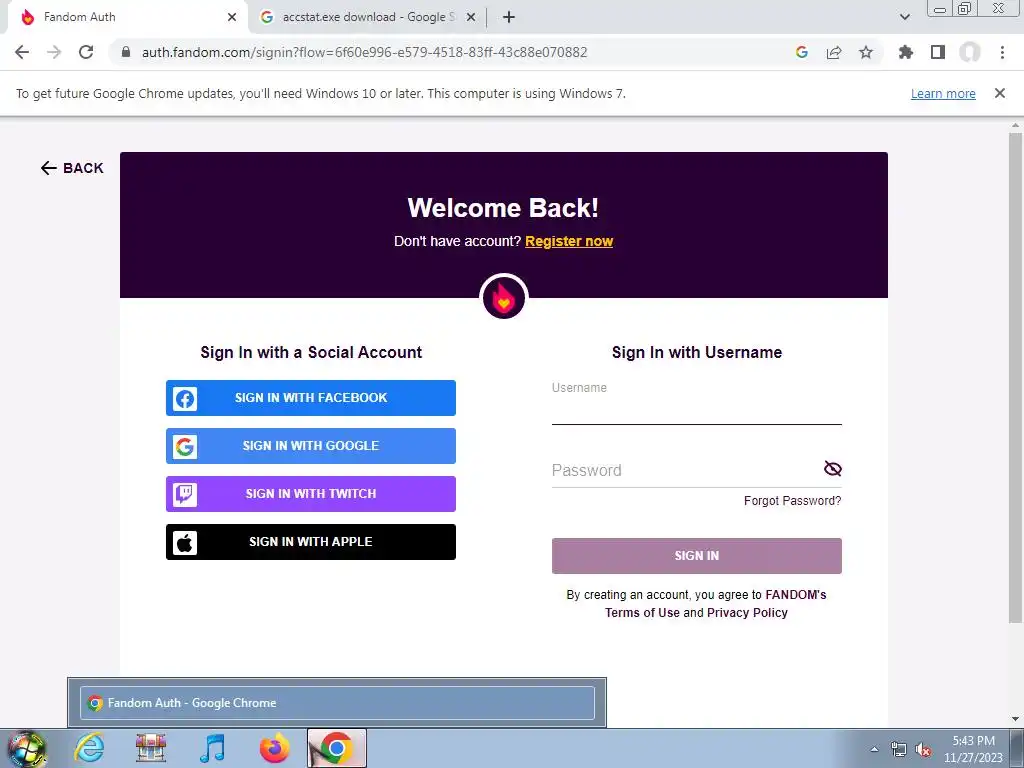Sign in with Facebook
The image size is (1024, 768).
point(311,398)
